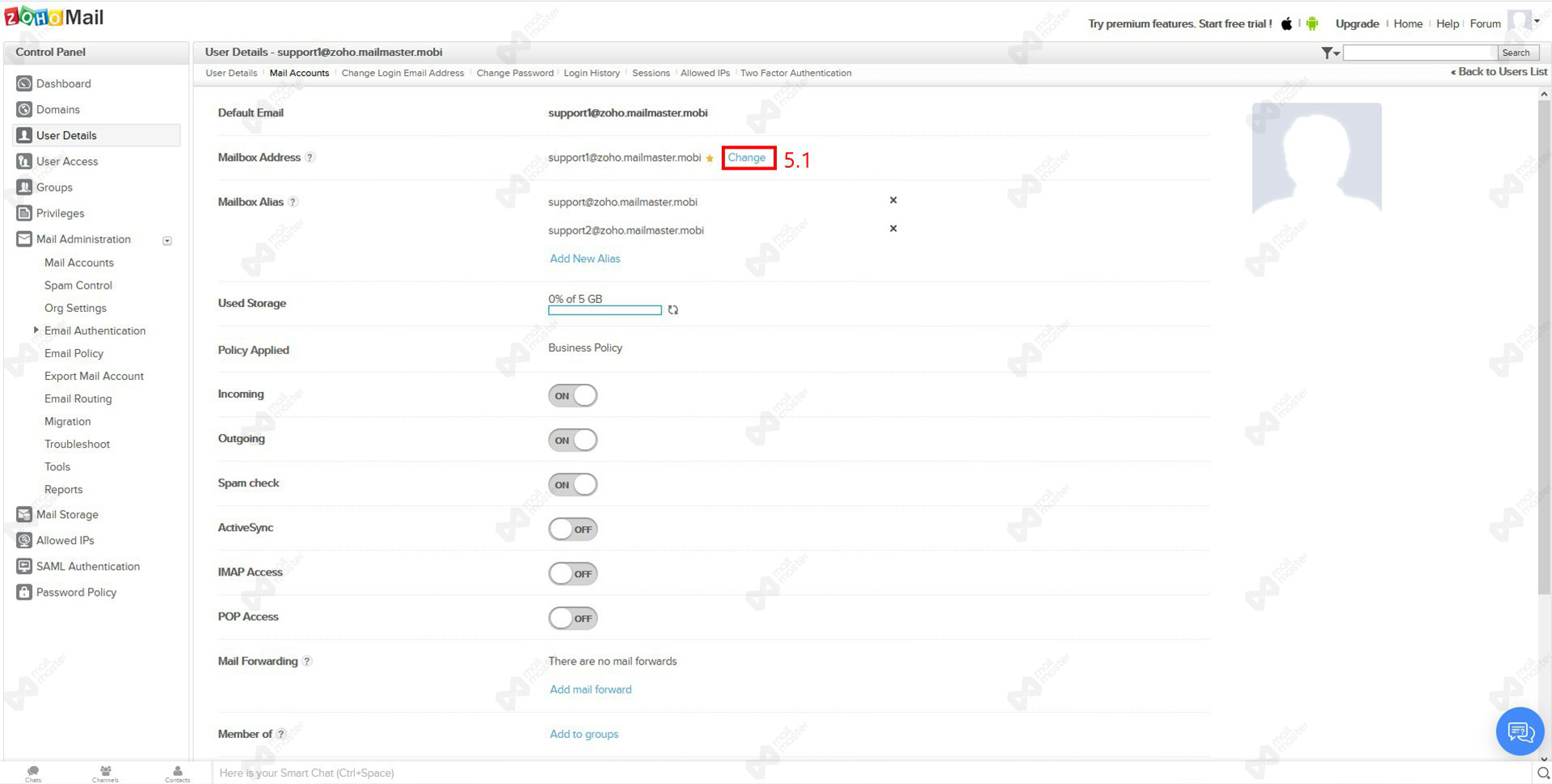1552x784 pixels.
Task: Open Export Mail Account option
Action: (94, 376)
